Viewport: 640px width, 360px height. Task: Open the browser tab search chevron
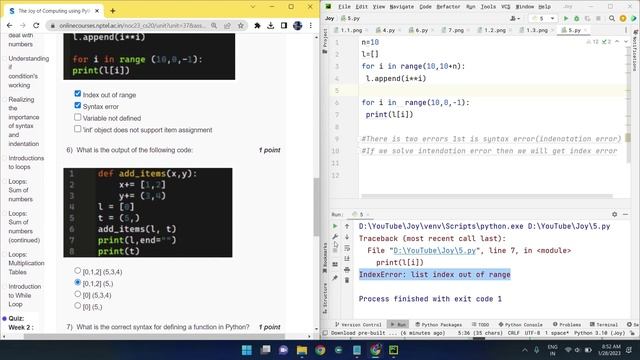pyautogui.click(x=253, y=7)
